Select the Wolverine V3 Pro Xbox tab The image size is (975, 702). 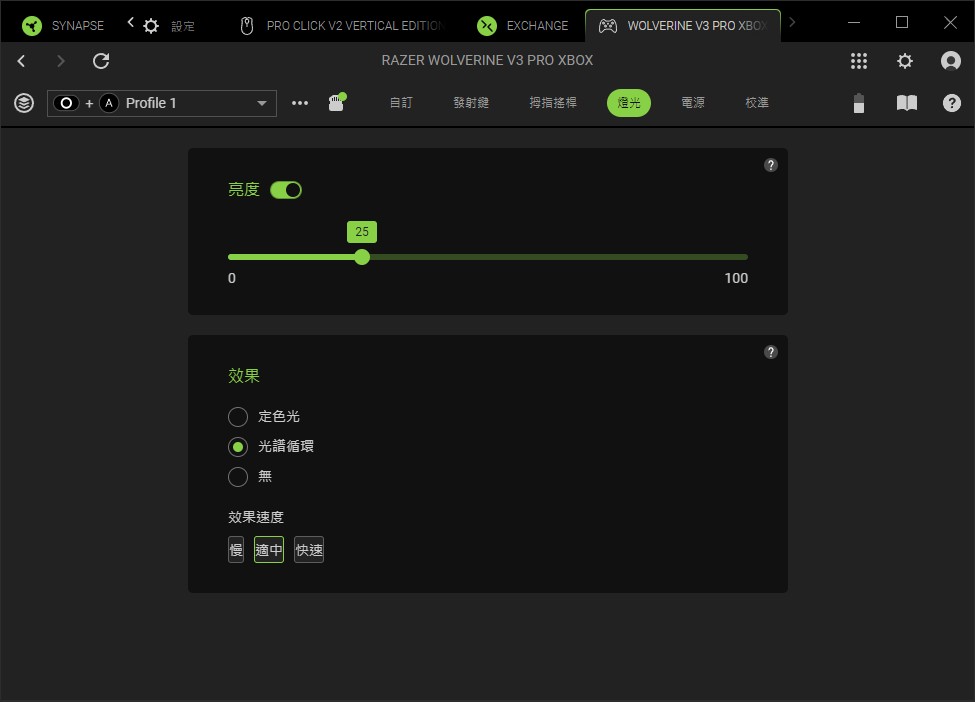click(x=683, y=25)
